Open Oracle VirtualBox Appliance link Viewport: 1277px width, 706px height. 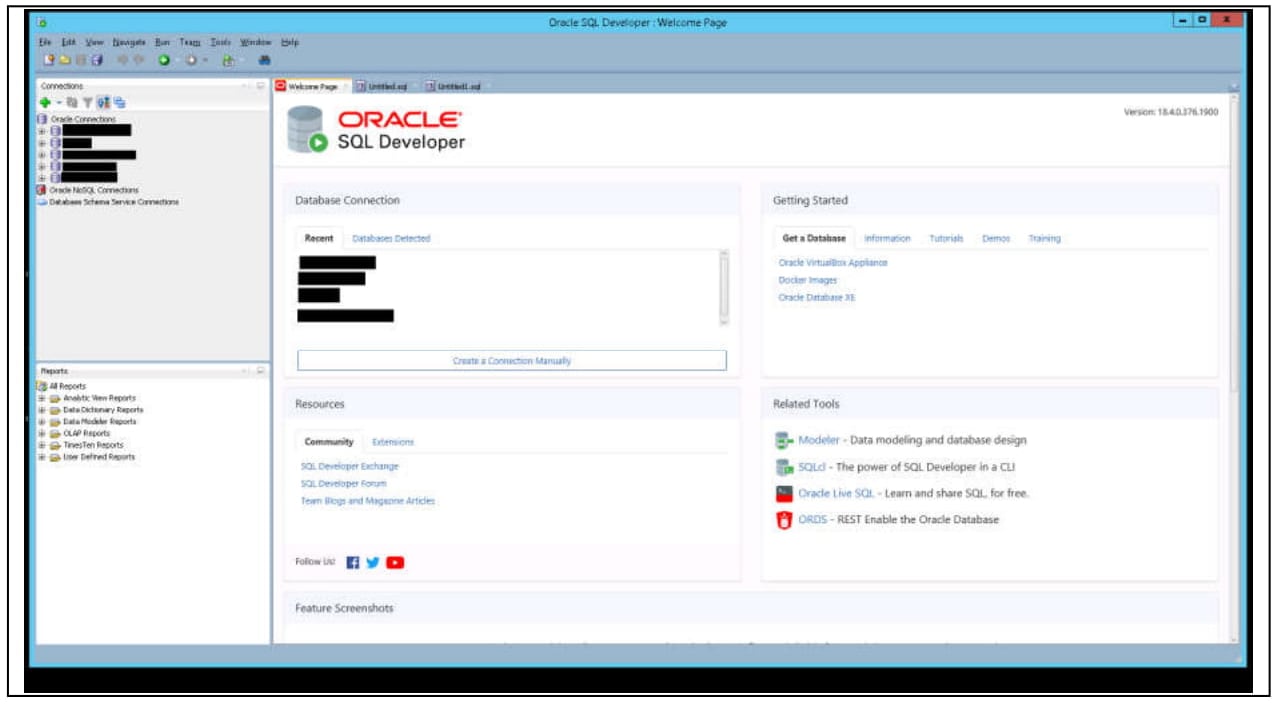[833, 263]
